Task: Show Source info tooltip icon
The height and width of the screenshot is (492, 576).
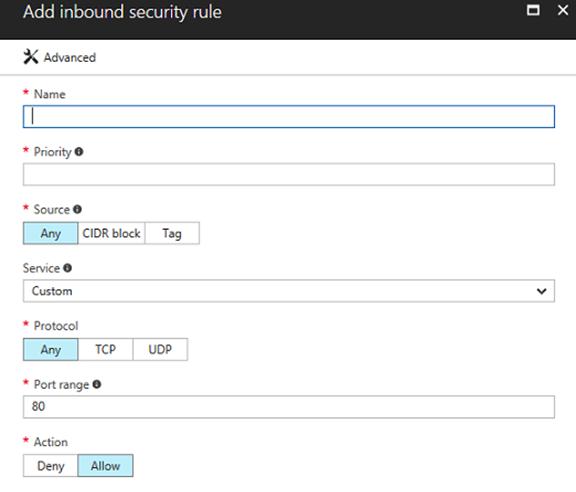Action: 77,209
